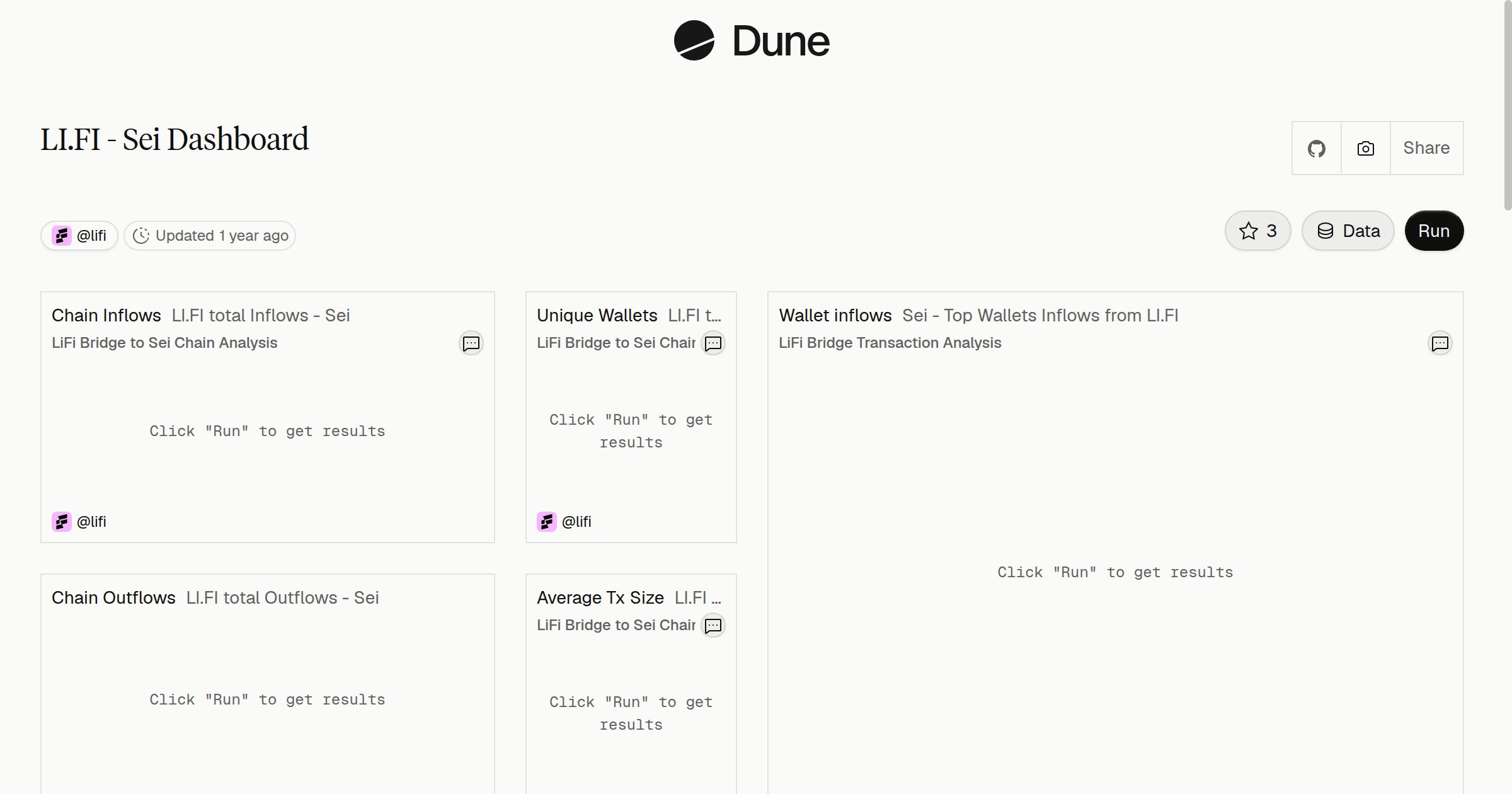Image resolution: width=1512 pixels, height=794 pixels.
Task: Open Sei - Top Wallets Inflows from LI.FI link
Action: (1040, 315)
